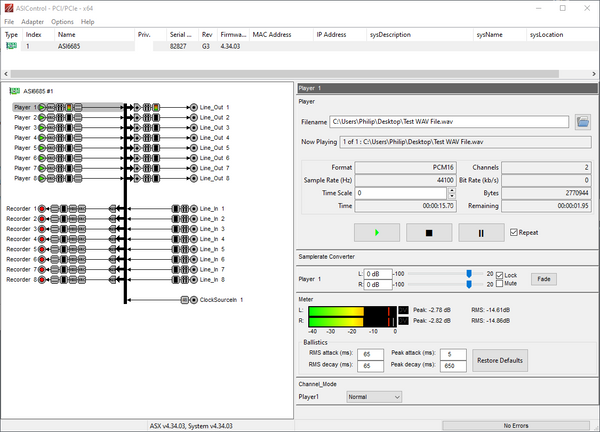Click the Line_Out 8 round connector icon
The width and height of the screenshot is (600, 432).
pyautogui.click(x=194, y=178)
